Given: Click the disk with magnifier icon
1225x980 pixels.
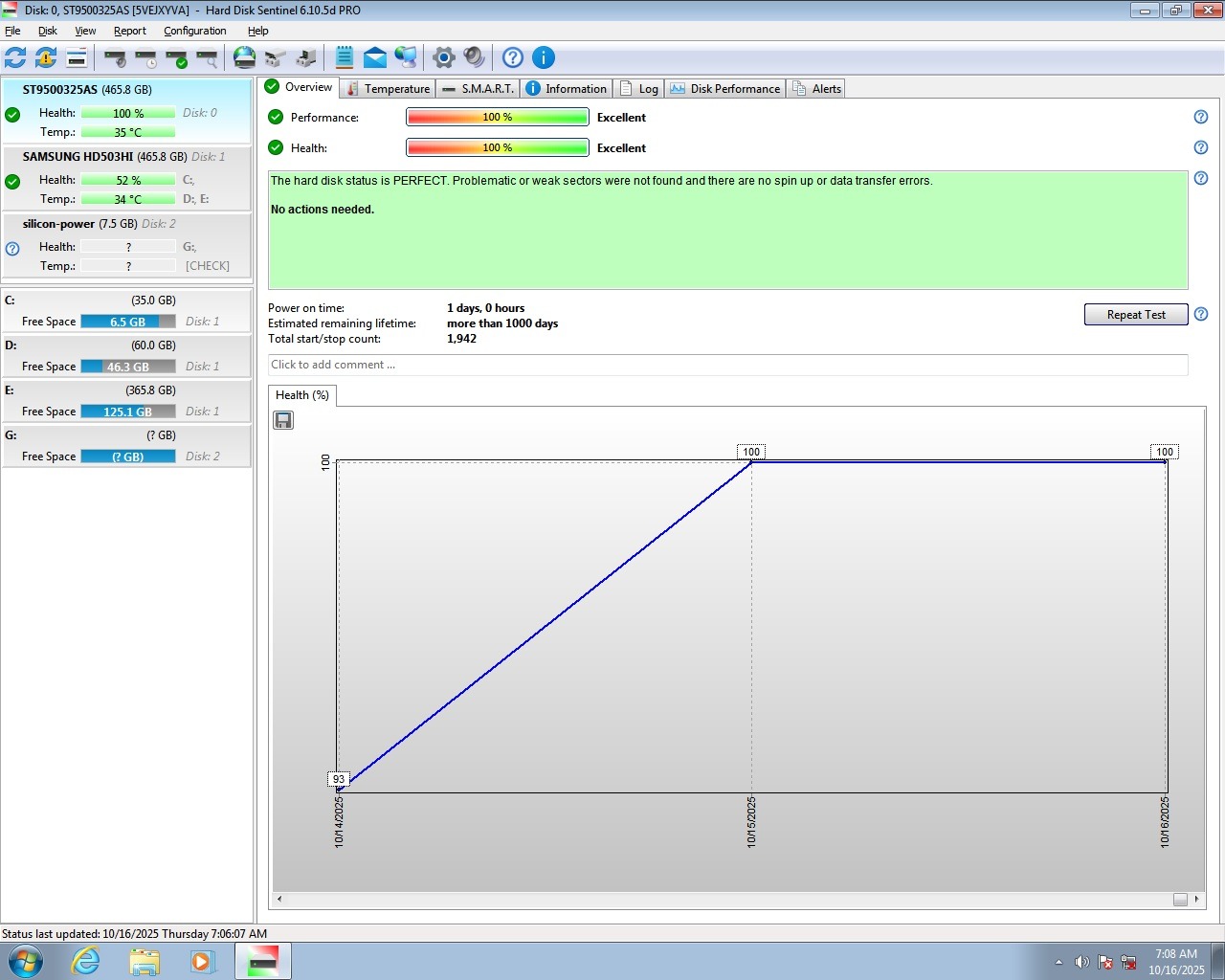Looking at the screenshot, I should [207, 57].
